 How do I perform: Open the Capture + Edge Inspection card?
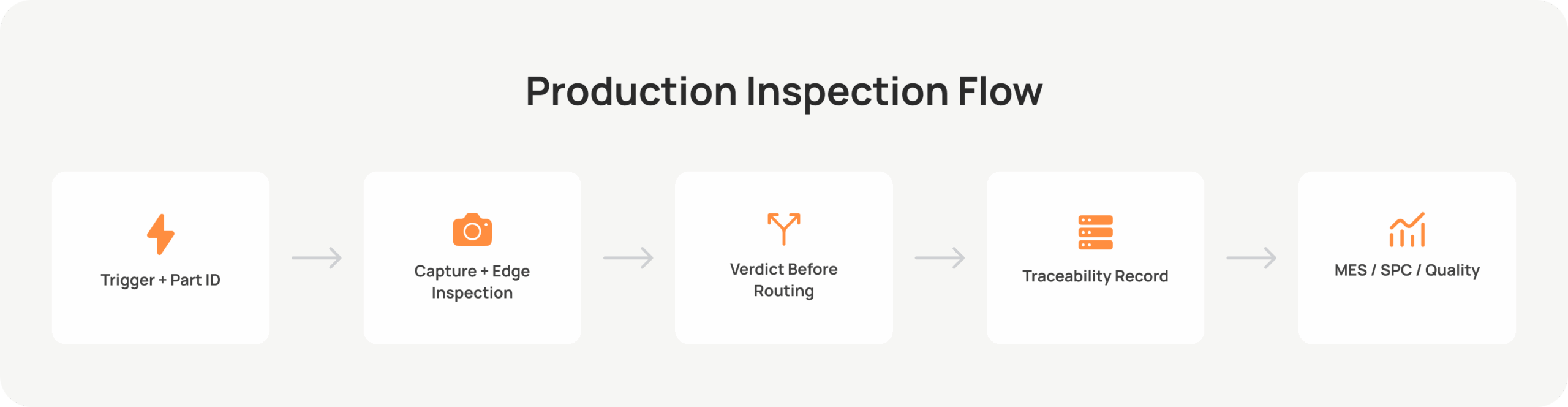(x=472, y=258)
